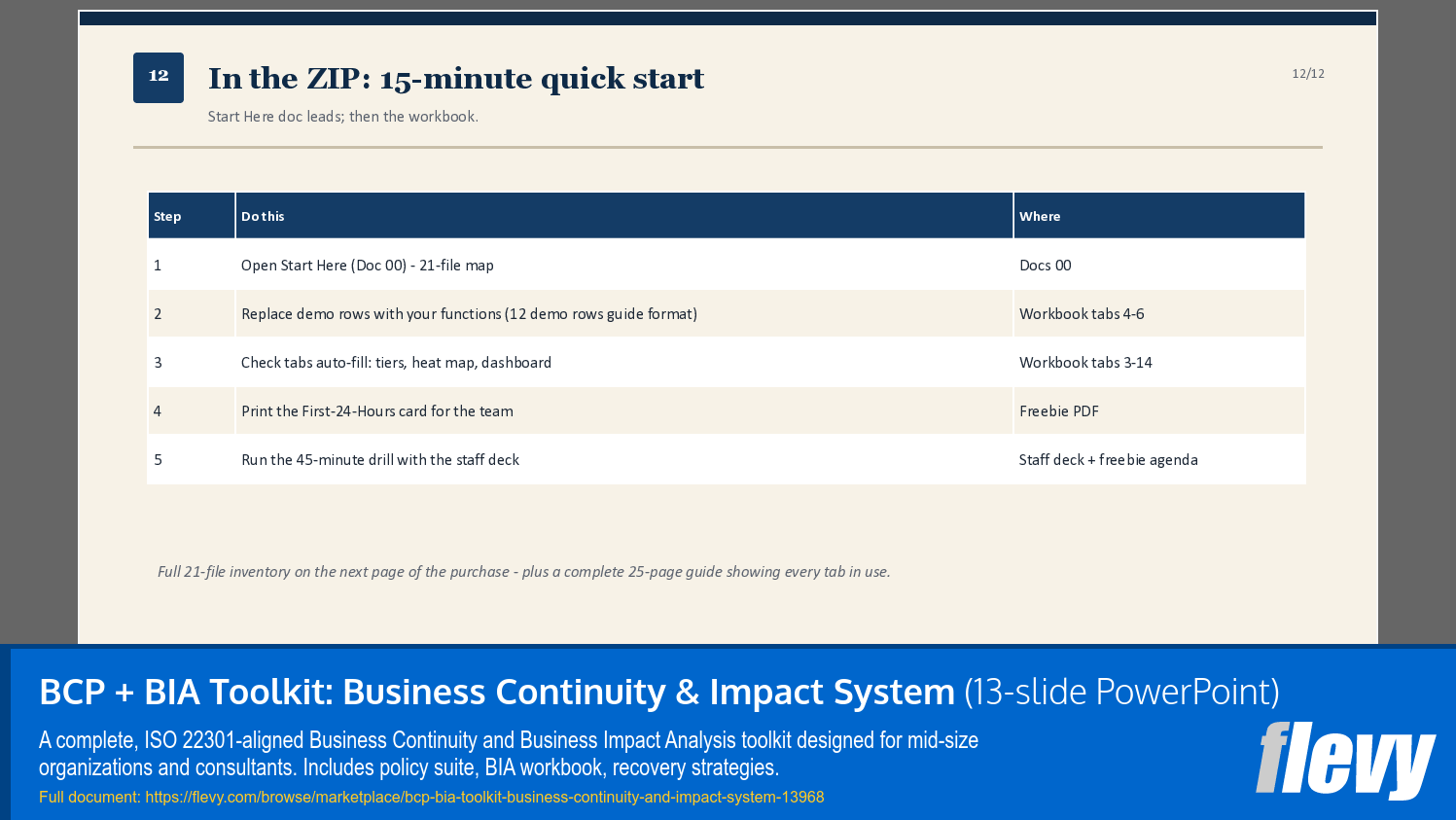Click the 'Freebie PDF' cell

(1159, 410)
